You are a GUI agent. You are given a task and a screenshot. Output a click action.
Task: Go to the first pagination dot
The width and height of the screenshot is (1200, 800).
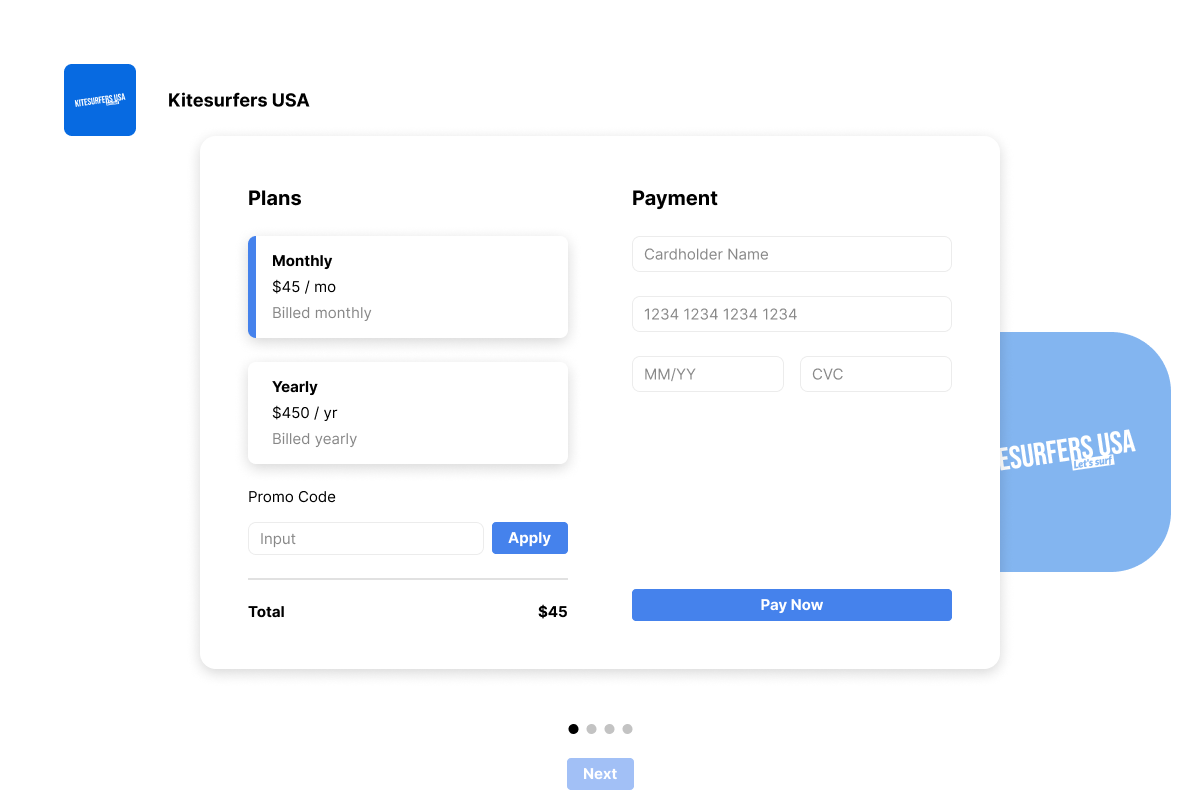[x=573, y=729]
